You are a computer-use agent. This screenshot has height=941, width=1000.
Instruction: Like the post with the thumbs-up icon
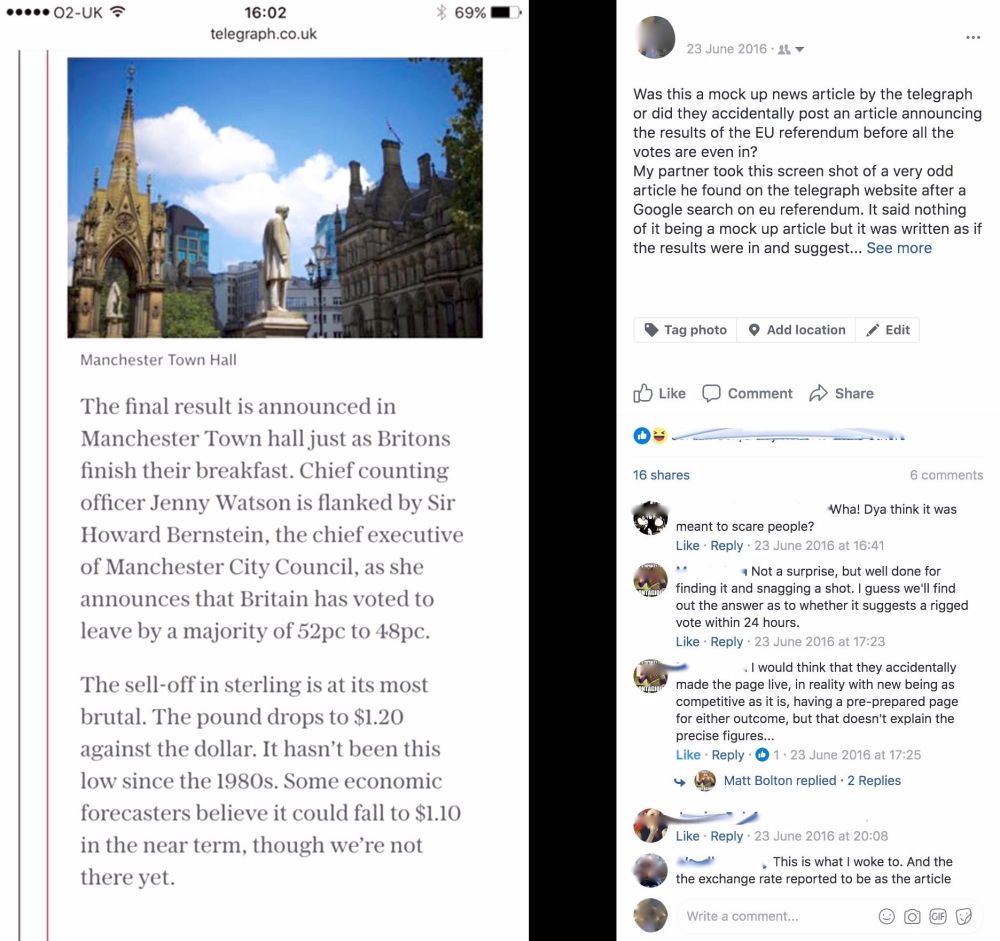(x=643, y=394)
